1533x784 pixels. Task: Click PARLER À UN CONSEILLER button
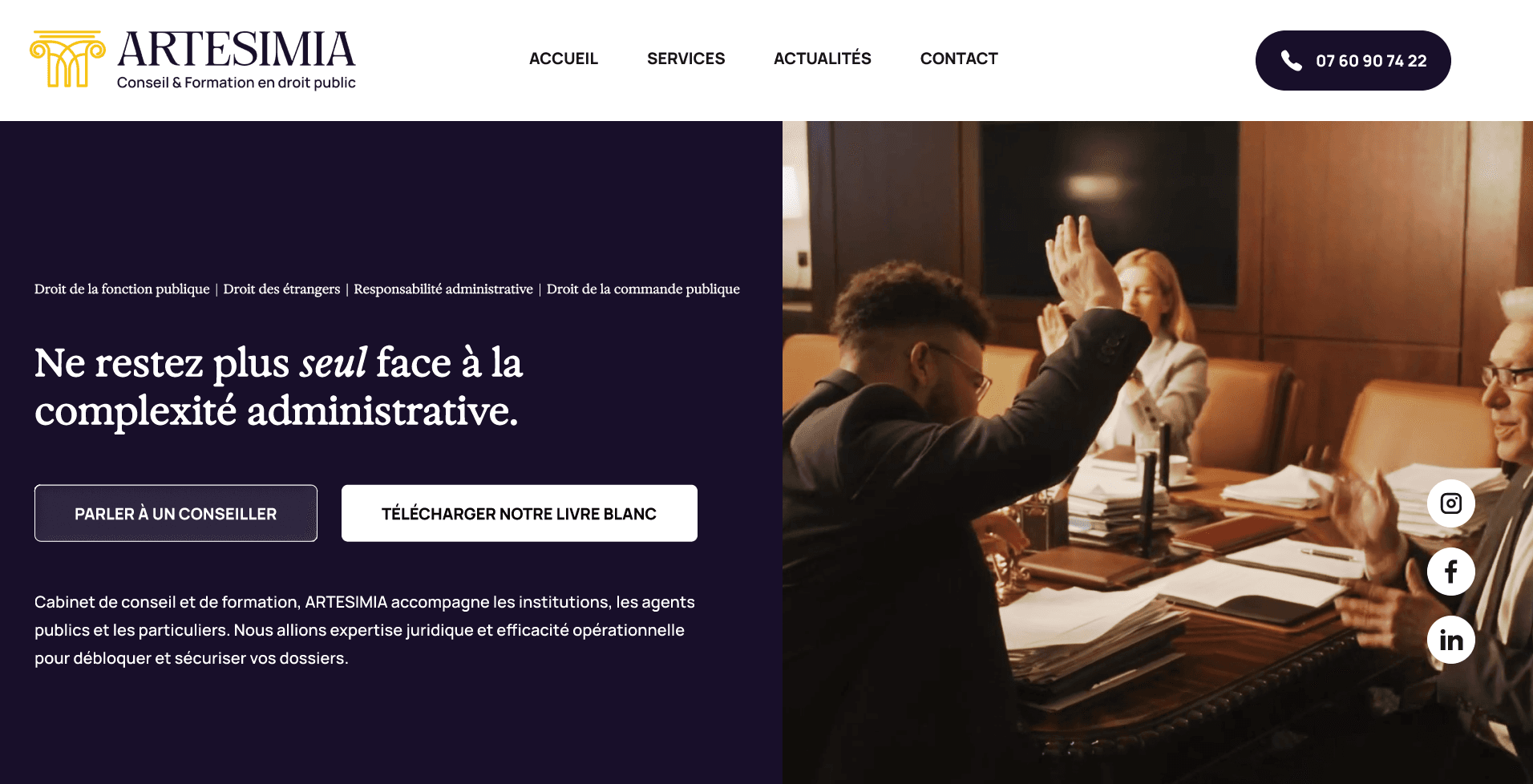tap(176, 513)
